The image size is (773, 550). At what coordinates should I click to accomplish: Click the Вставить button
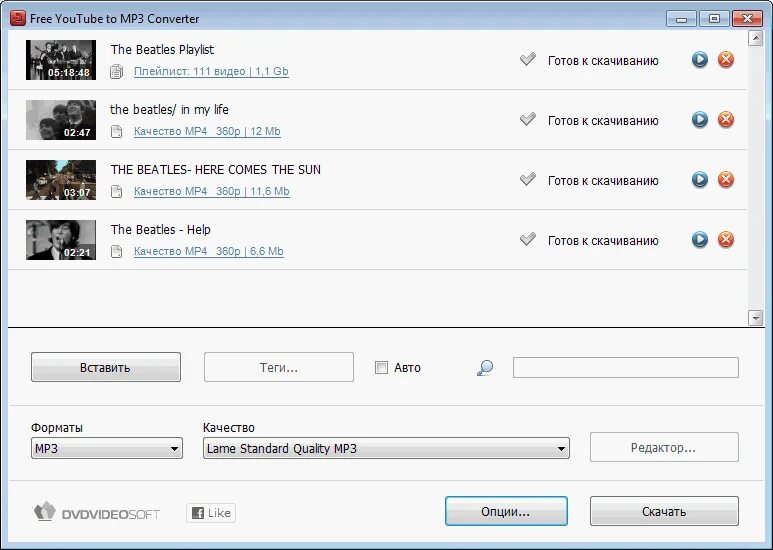tap(106, 367)
